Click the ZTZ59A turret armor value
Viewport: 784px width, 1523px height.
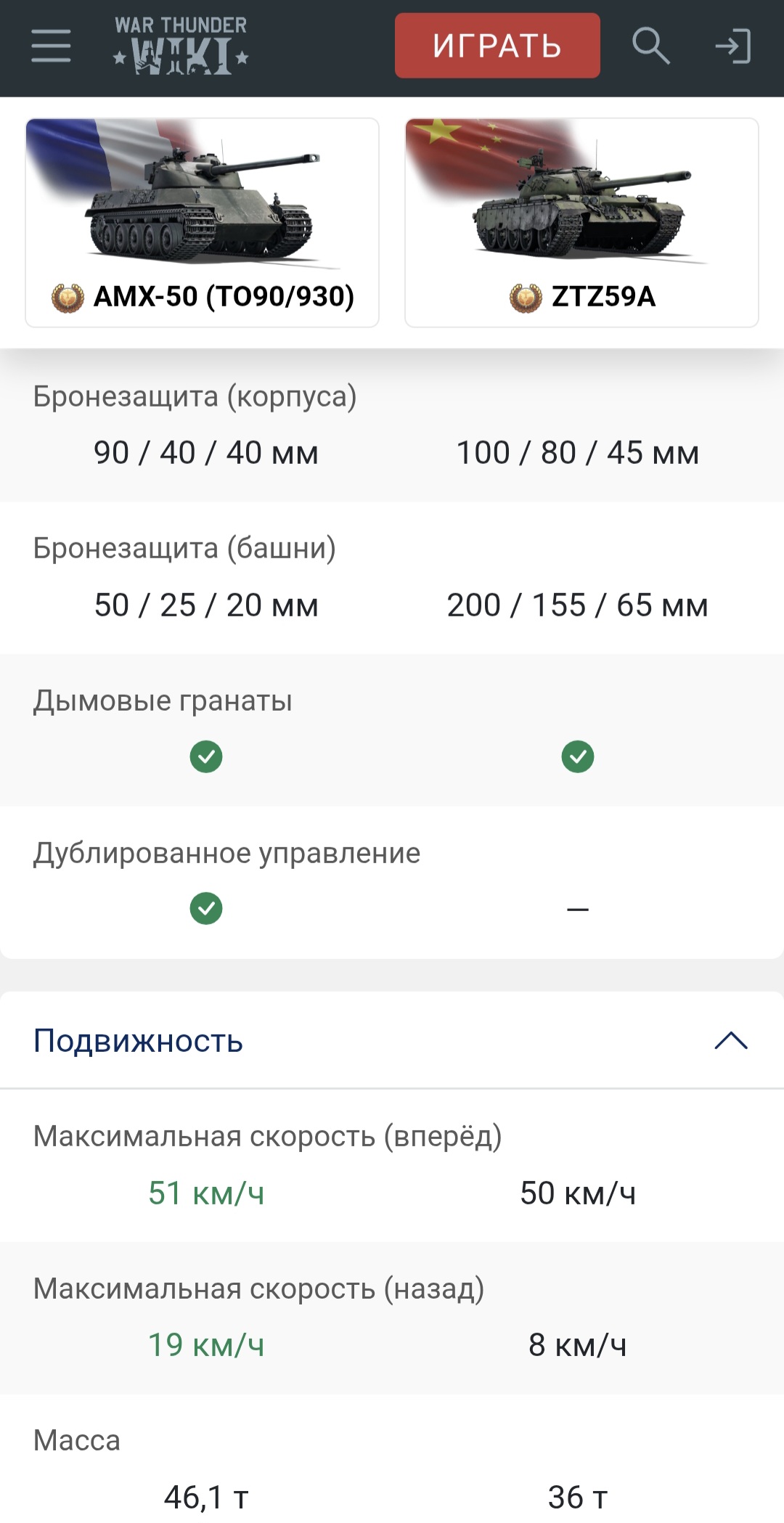(x=578, y=605)
